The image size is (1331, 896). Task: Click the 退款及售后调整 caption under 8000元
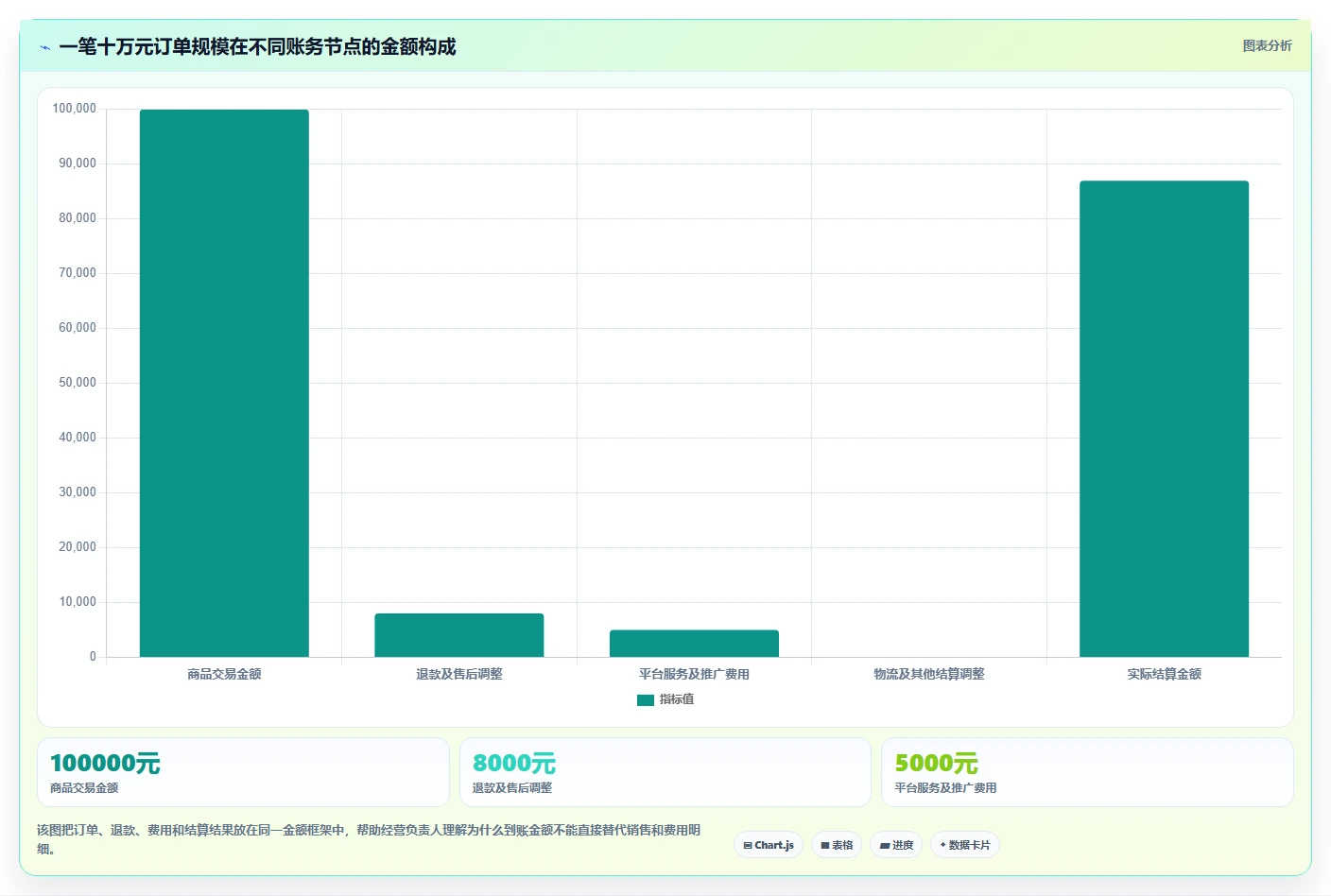pyautogui.click(x=512, y=788)
